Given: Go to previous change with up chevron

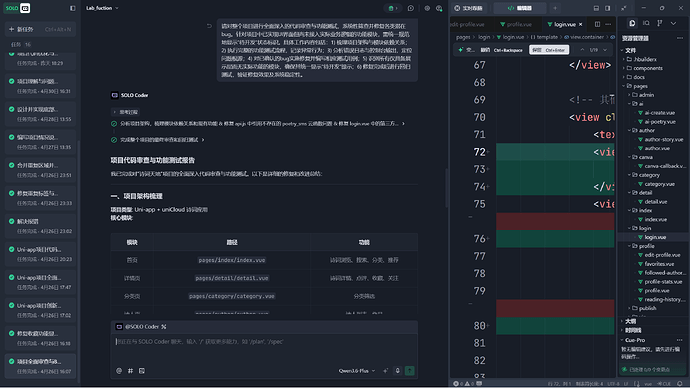Looking at the screenshot, I should point(582,50).
